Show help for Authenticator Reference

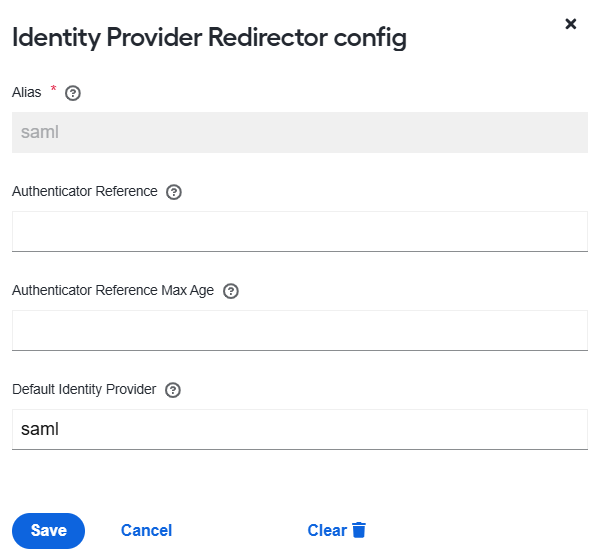coord(174,192)
